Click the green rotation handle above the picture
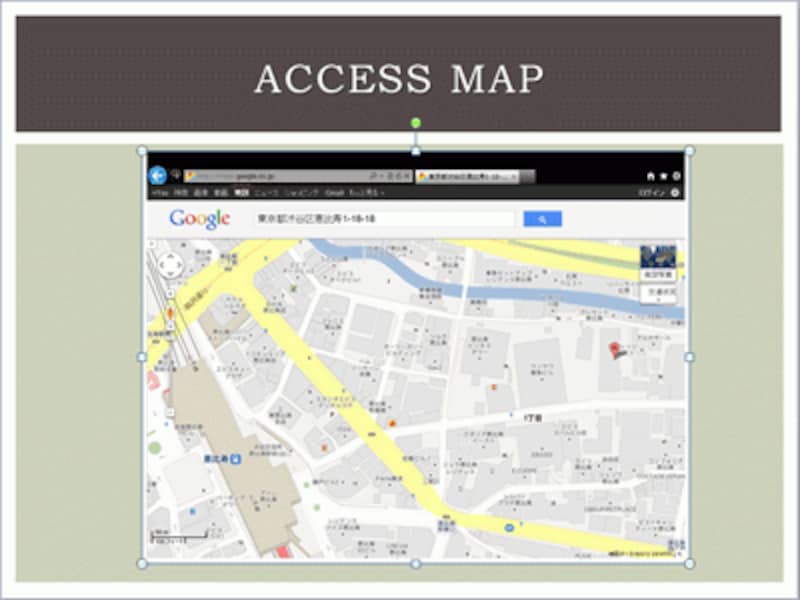The height and width of the screenshot is (600, 800). tap(416, 122)
